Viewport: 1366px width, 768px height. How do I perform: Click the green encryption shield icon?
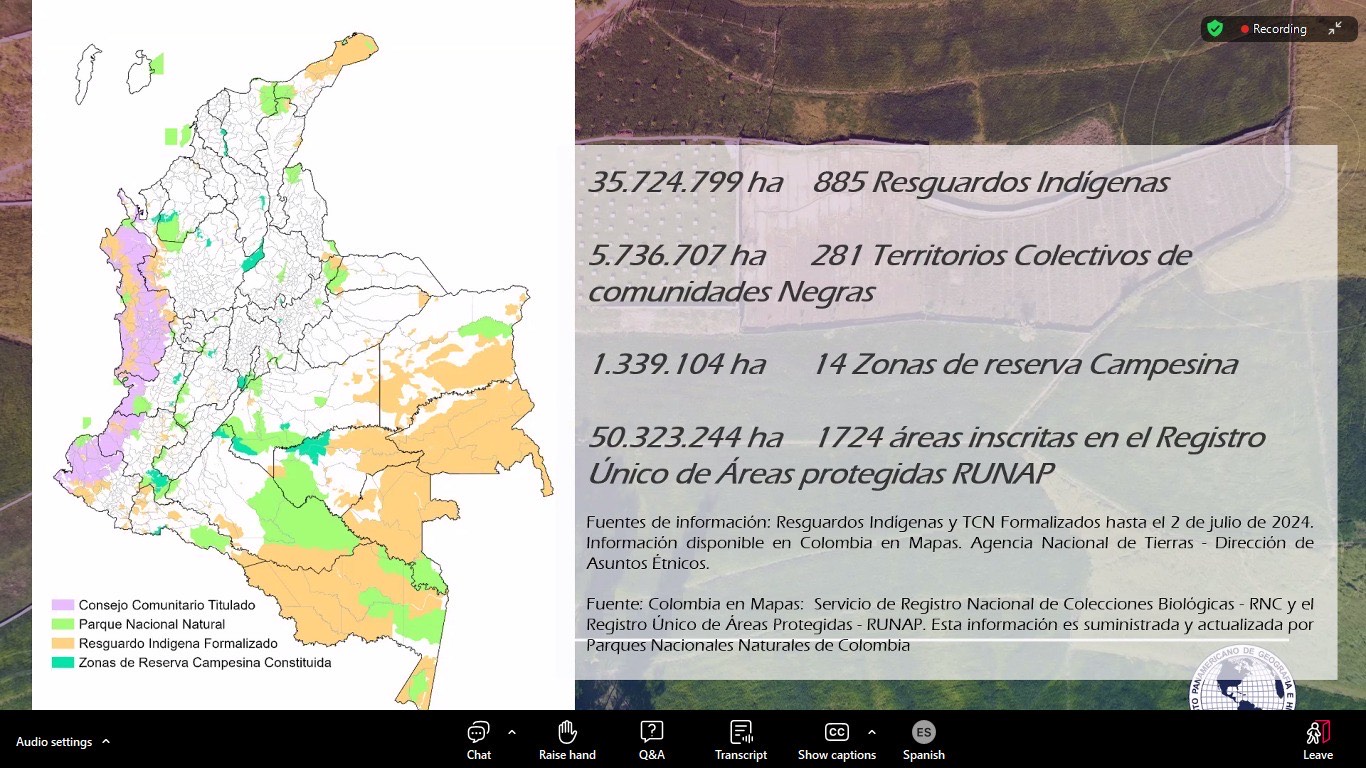1215,29
